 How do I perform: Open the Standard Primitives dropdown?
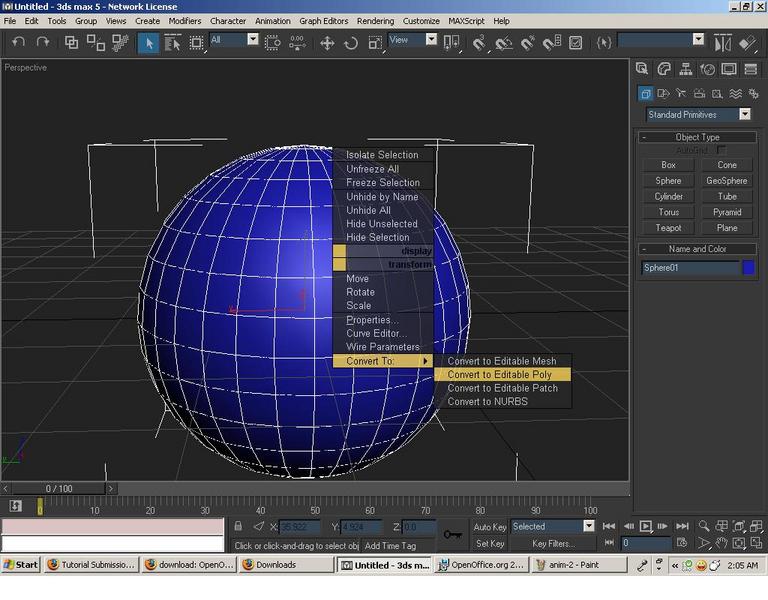pos(698,115)
